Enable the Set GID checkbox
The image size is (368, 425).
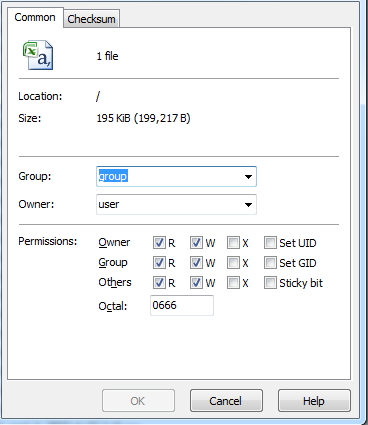[x=270, y=263]
